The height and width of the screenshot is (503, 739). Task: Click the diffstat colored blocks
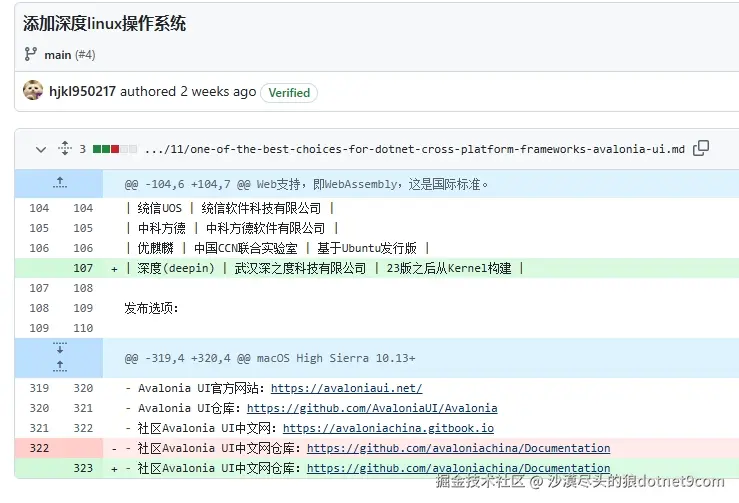(115, 149)
